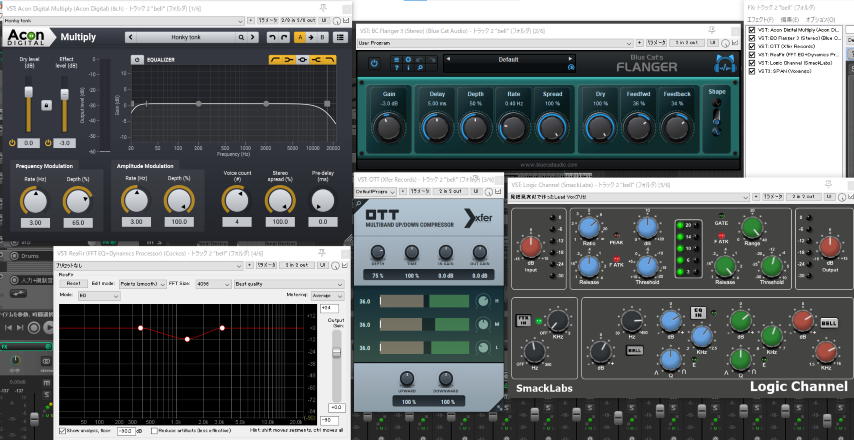Screen dimensions: 854x440
Task: Toggle the dry level power switch
Action: tap(12, 143)
